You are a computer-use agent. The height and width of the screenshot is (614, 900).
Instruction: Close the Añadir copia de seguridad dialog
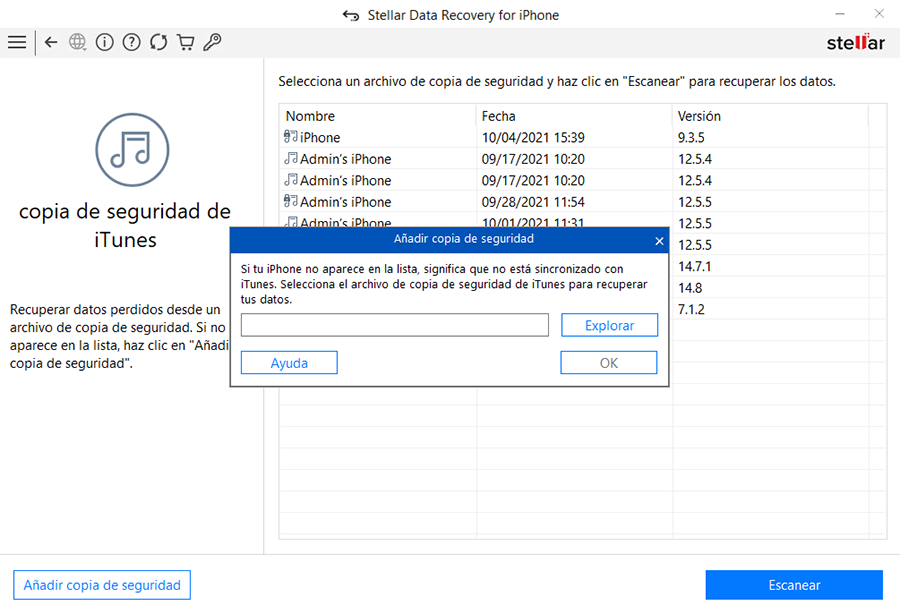tap(659, 241)
